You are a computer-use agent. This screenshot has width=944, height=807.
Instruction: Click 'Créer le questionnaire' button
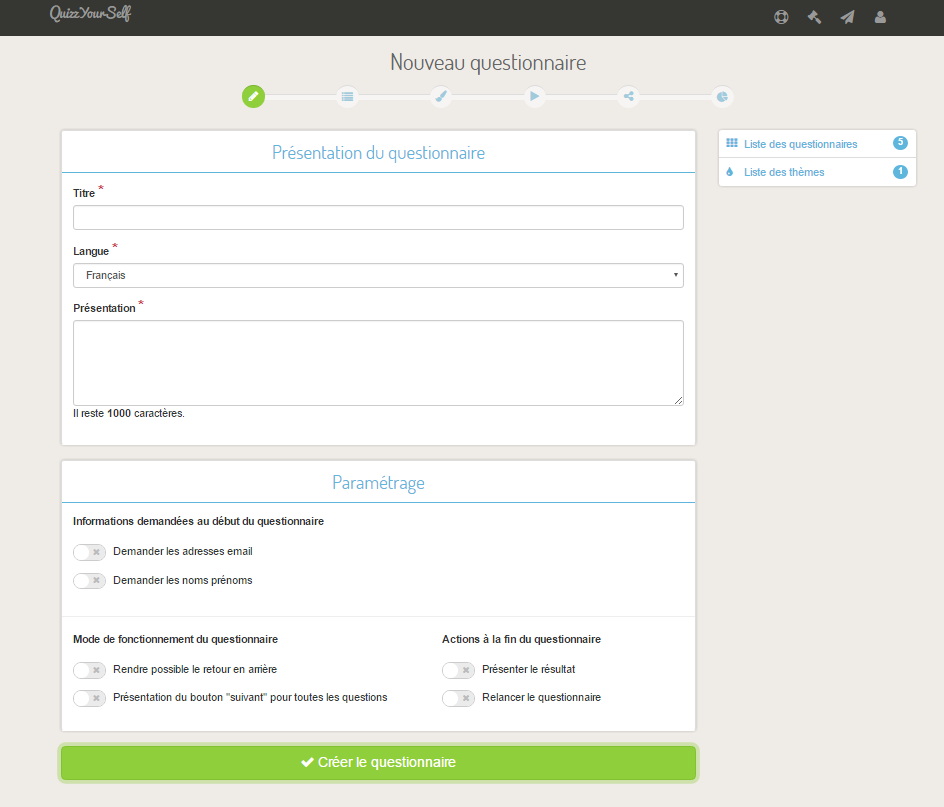[x=378, y=762]
